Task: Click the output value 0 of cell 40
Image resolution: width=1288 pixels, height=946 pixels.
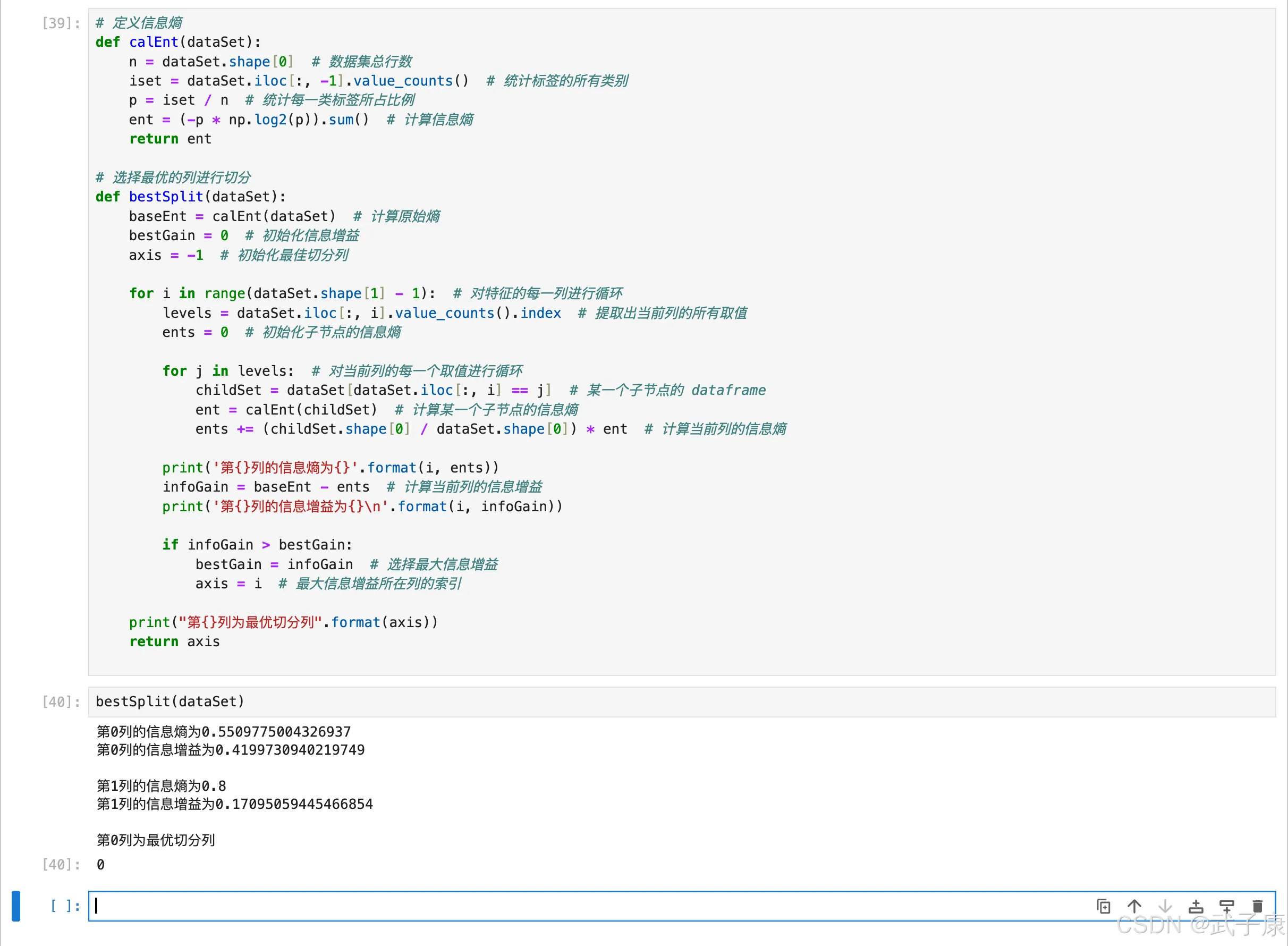Action: (x=100, y=864)
